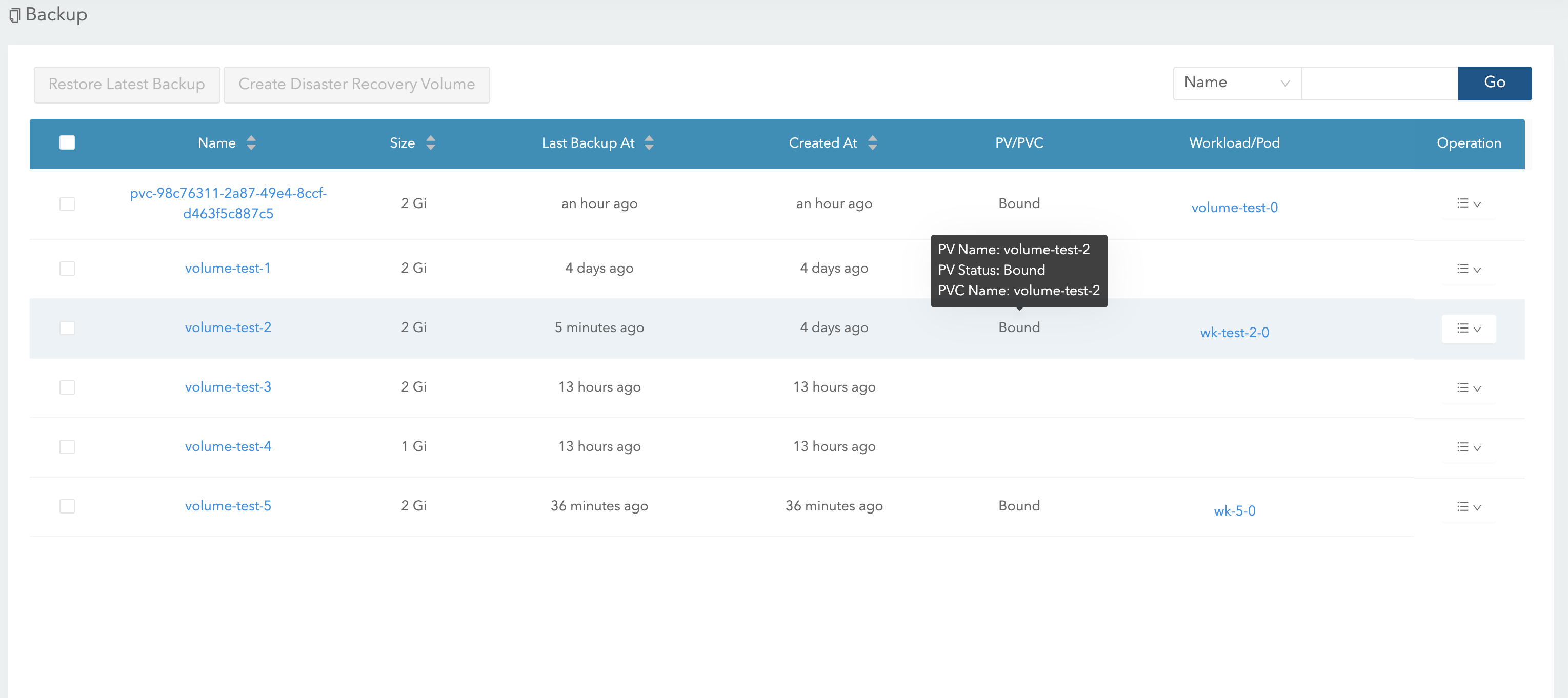Sort by Created At arrows

point(872,143)
